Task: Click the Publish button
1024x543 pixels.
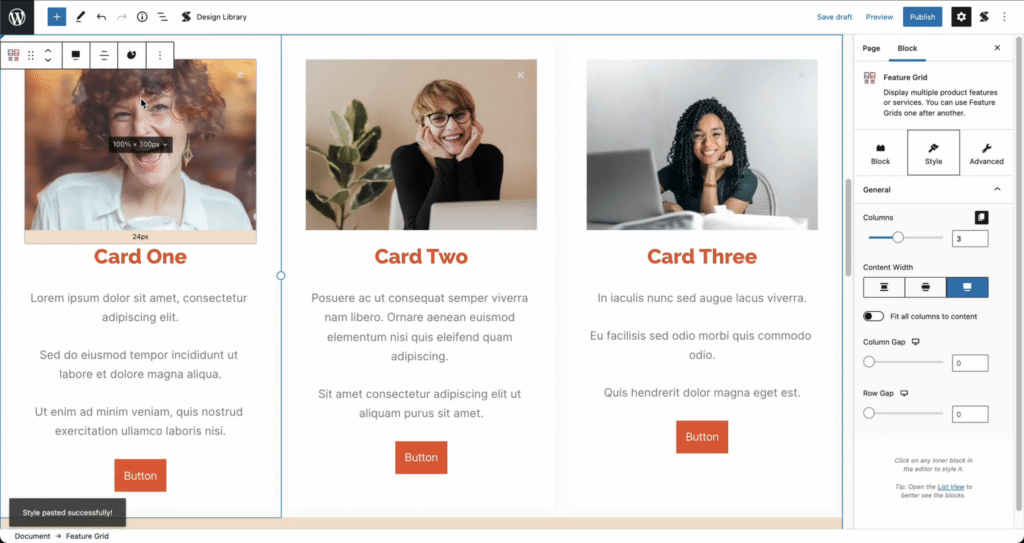Action: pos(922,17)
